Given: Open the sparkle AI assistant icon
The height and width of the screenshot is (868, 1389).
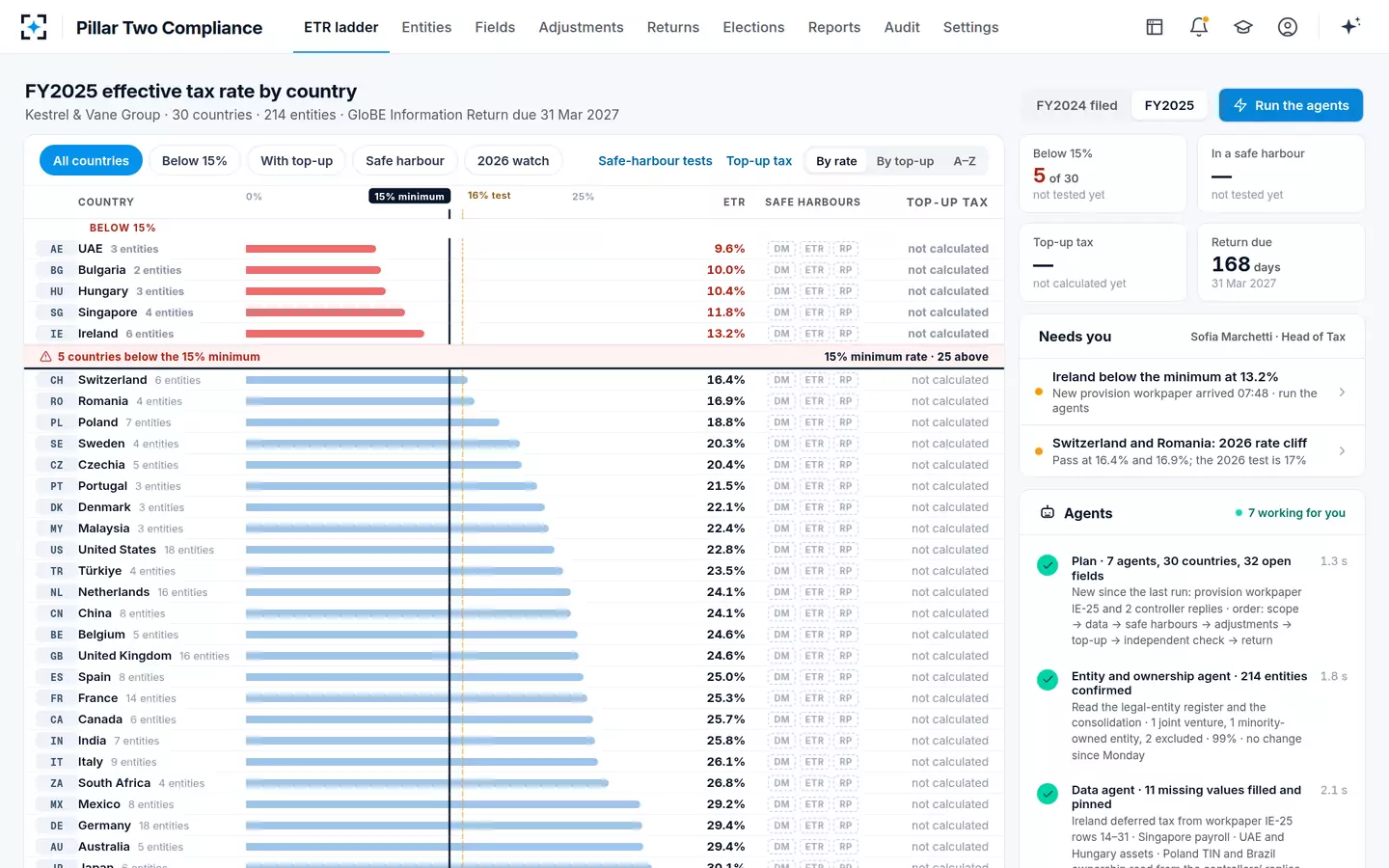Looking at the screenshot, I should tap(1350, 26).
